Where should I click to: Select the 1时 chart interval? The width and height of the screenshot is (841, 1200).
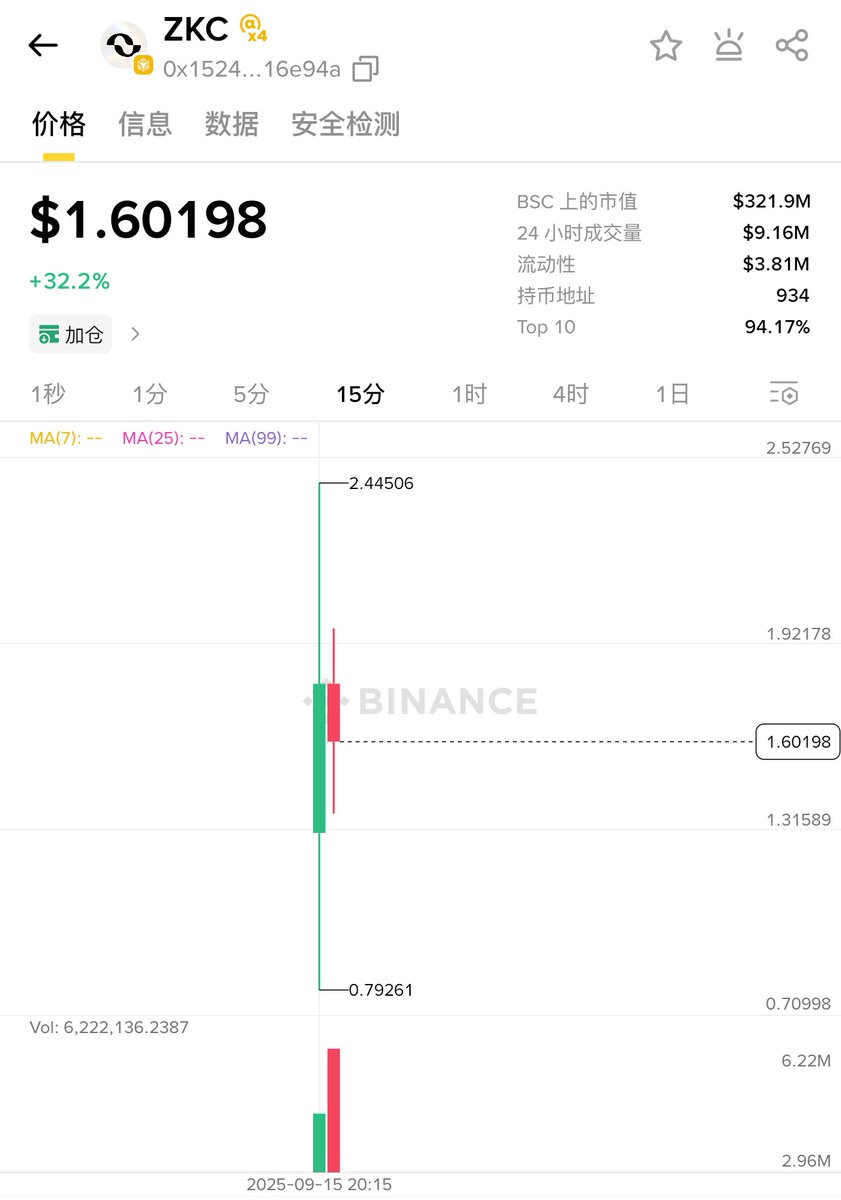coord(469,394)
